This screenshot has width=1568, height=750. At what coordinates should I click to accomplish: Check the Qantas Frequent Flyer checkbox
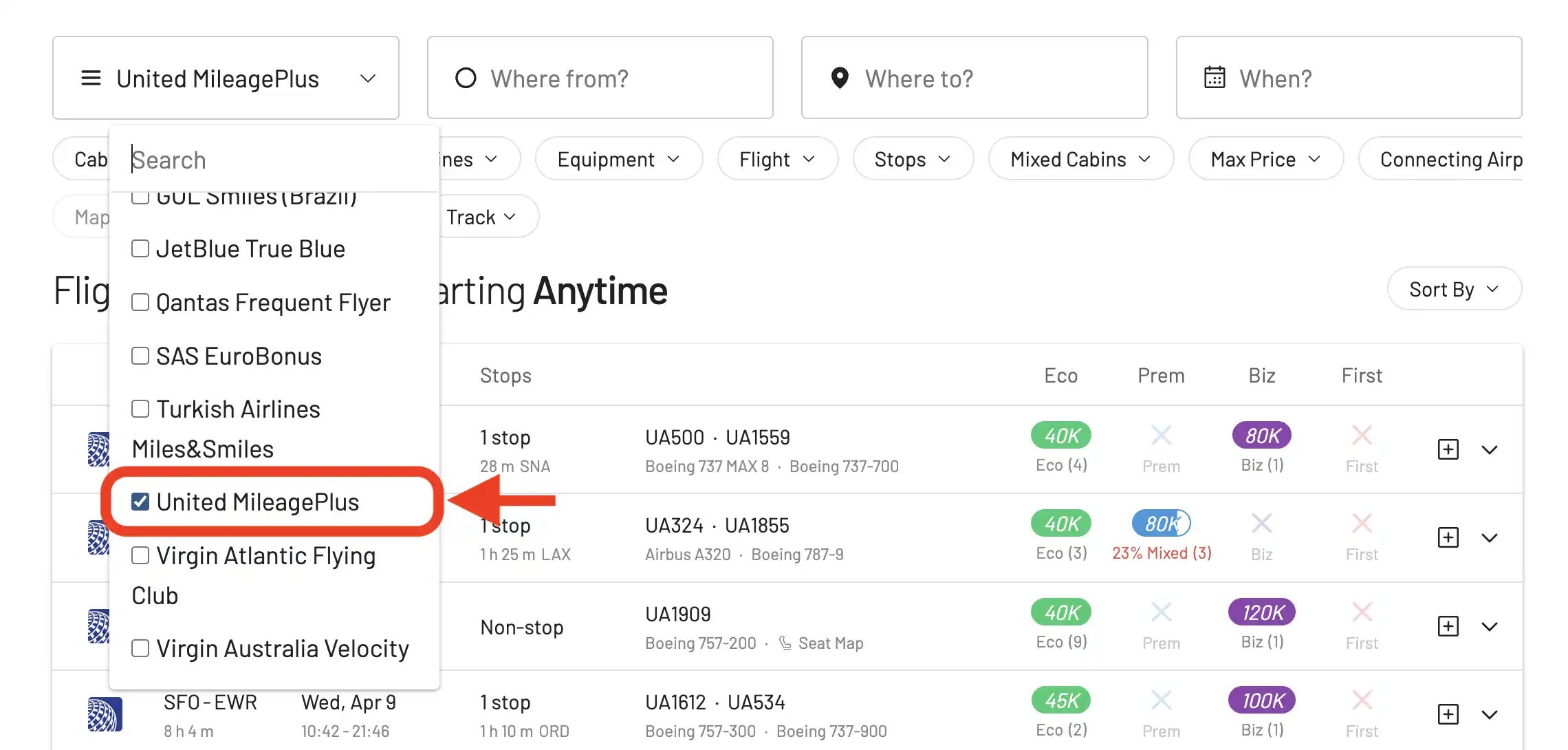point(140,302)
